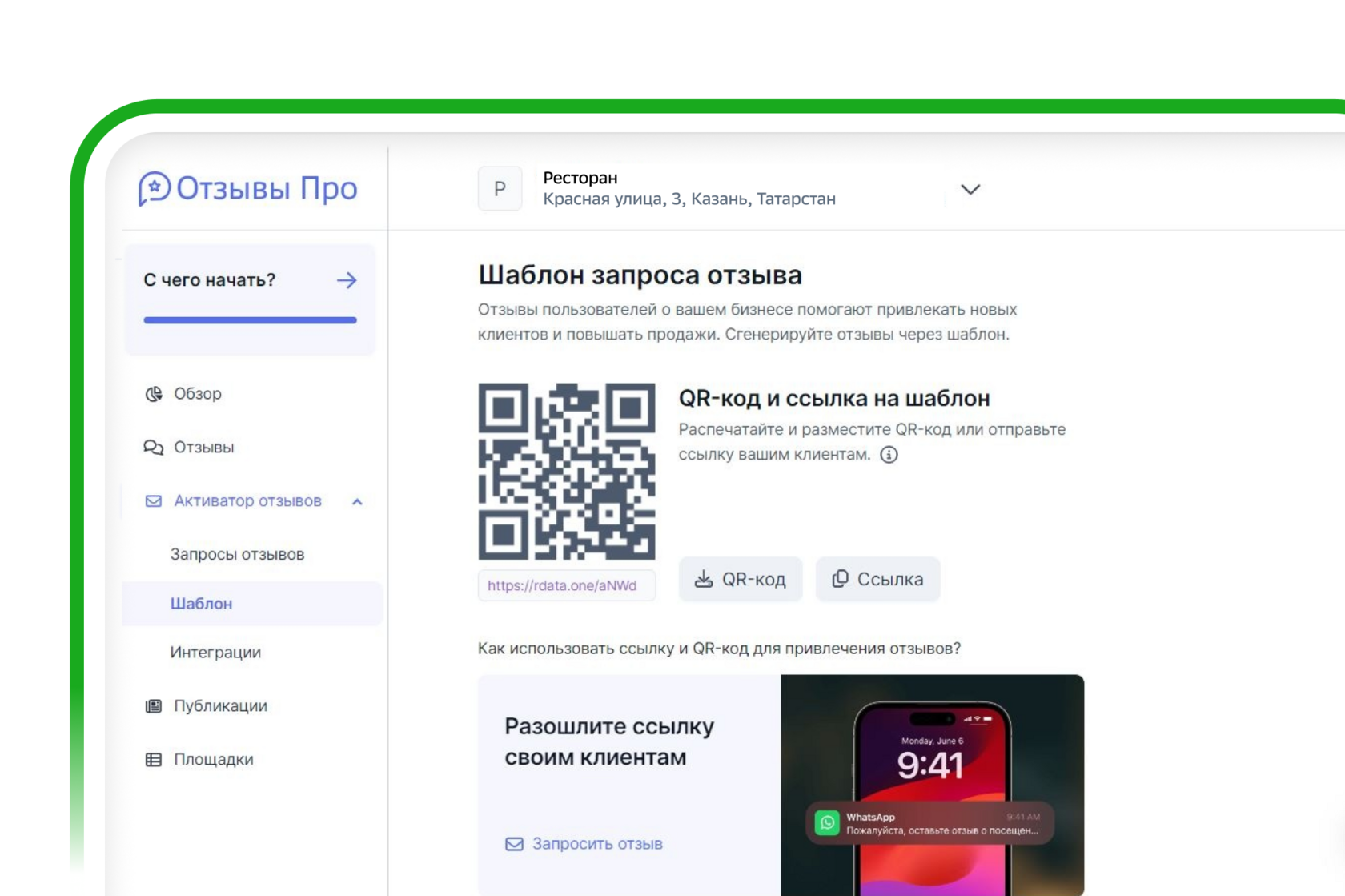Viewport: 1345px width, 896px height.
Task: Click the info icon near QR description
Action: pos(889,455)
